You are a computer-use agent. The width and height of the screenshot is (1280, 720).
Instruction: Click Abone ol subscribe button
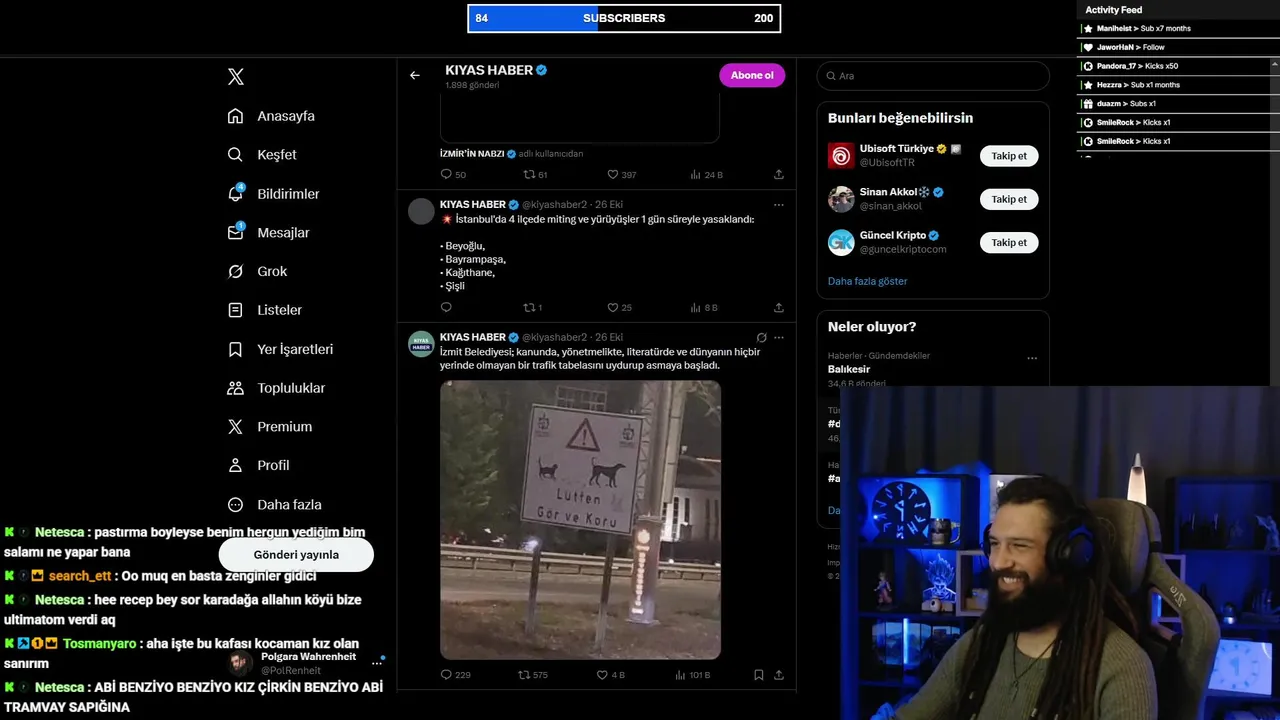point(752,75)
